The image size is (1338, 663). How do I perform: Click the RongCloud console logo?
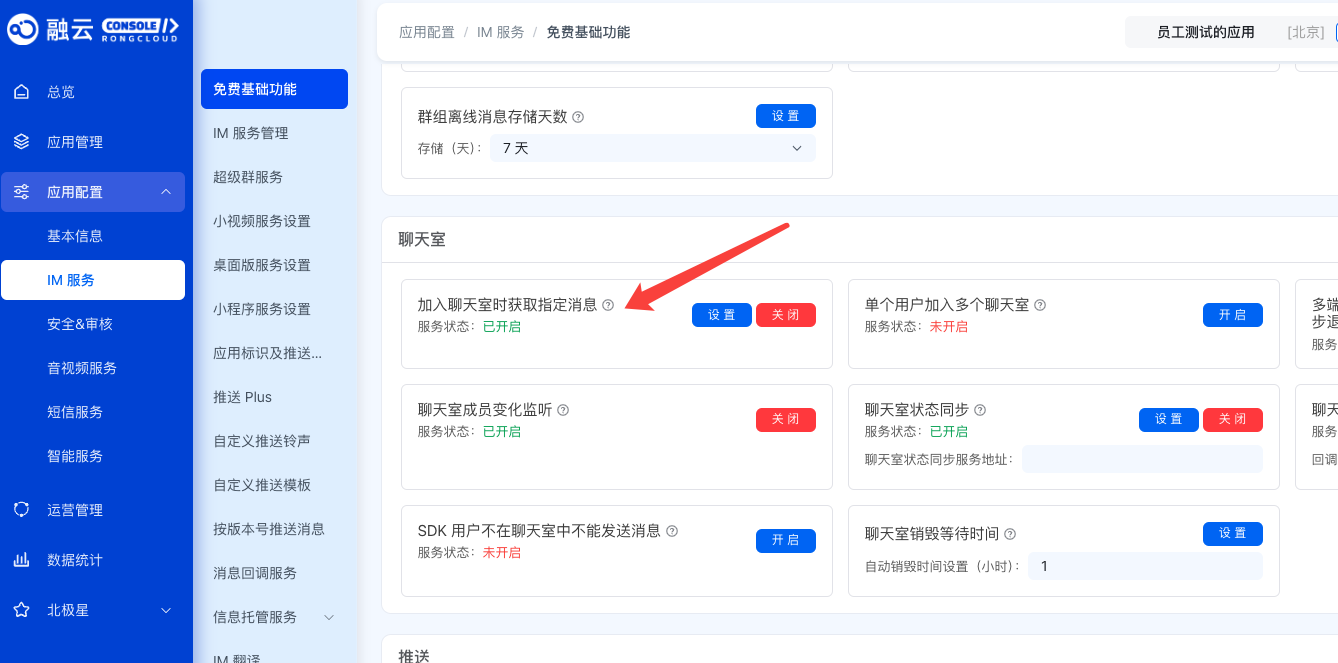point(93,29)
